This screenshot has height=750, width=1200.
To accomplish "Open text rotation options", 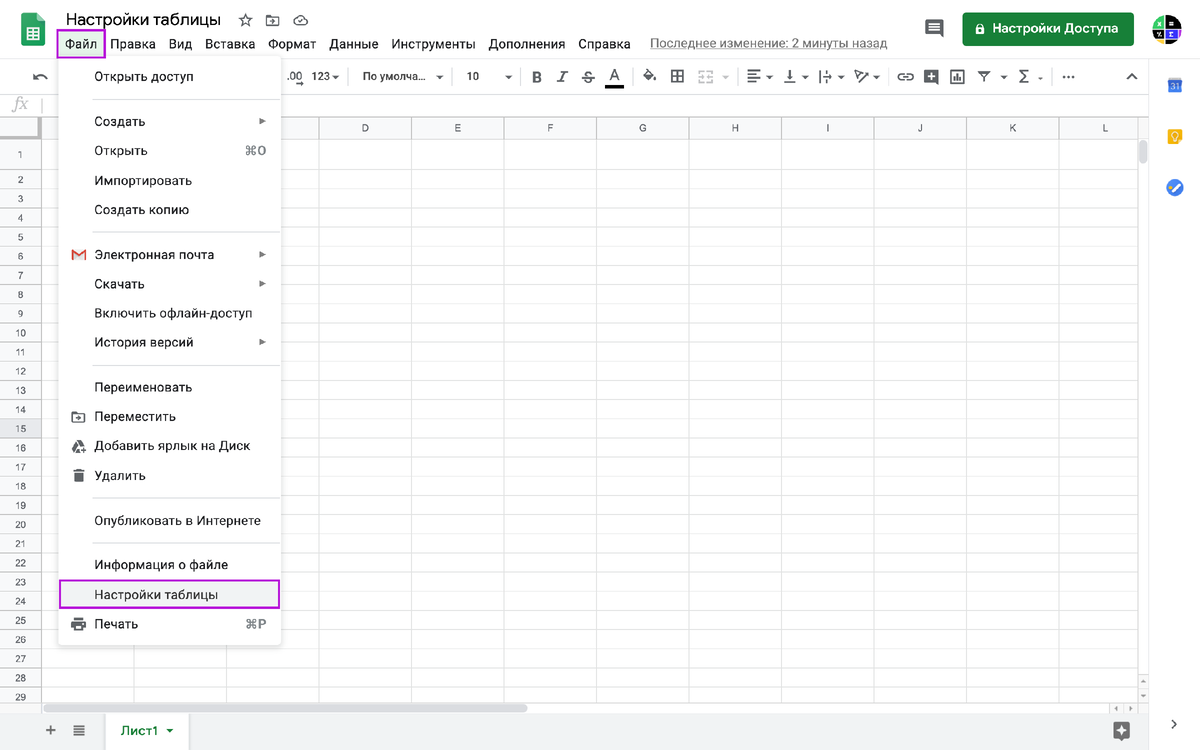I will 866,76.
